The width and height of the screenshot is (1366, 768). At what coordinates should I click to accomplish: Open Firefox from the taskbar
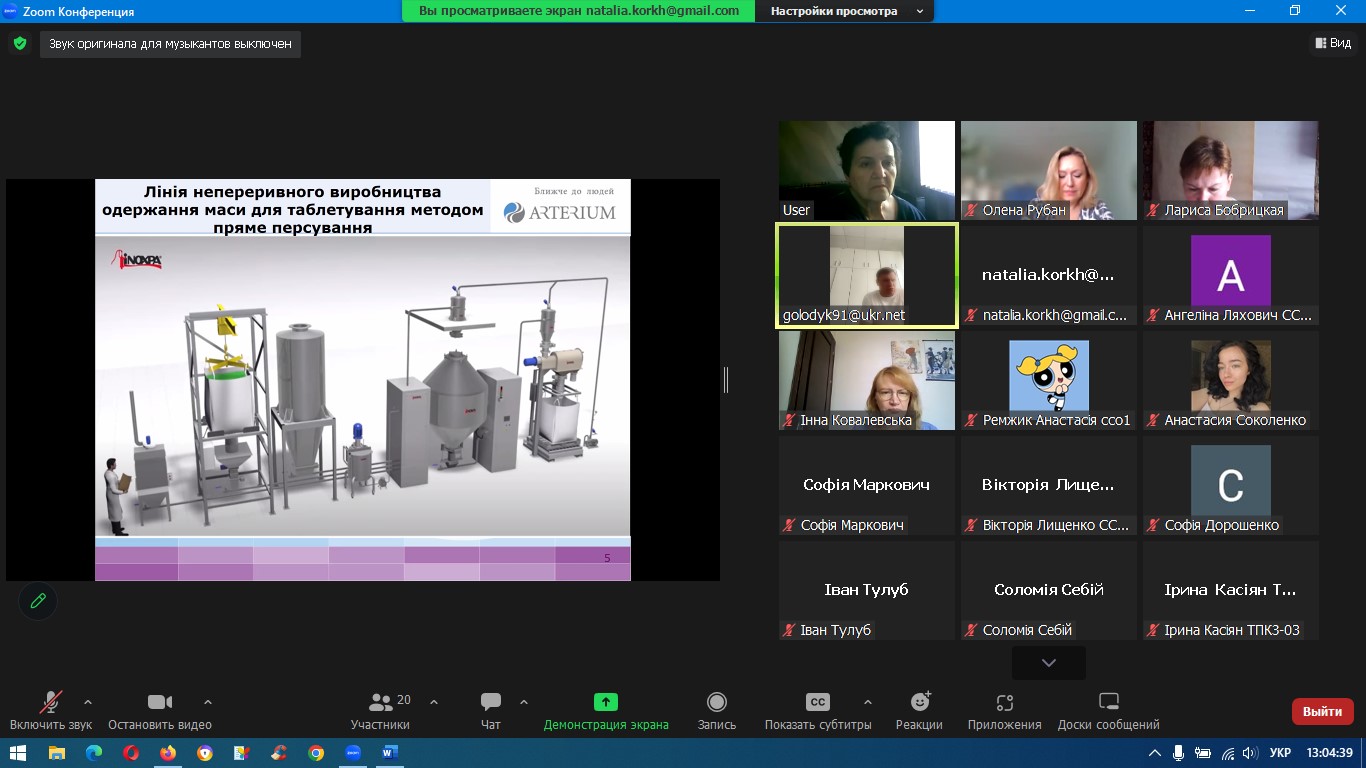tap(168, 753)
